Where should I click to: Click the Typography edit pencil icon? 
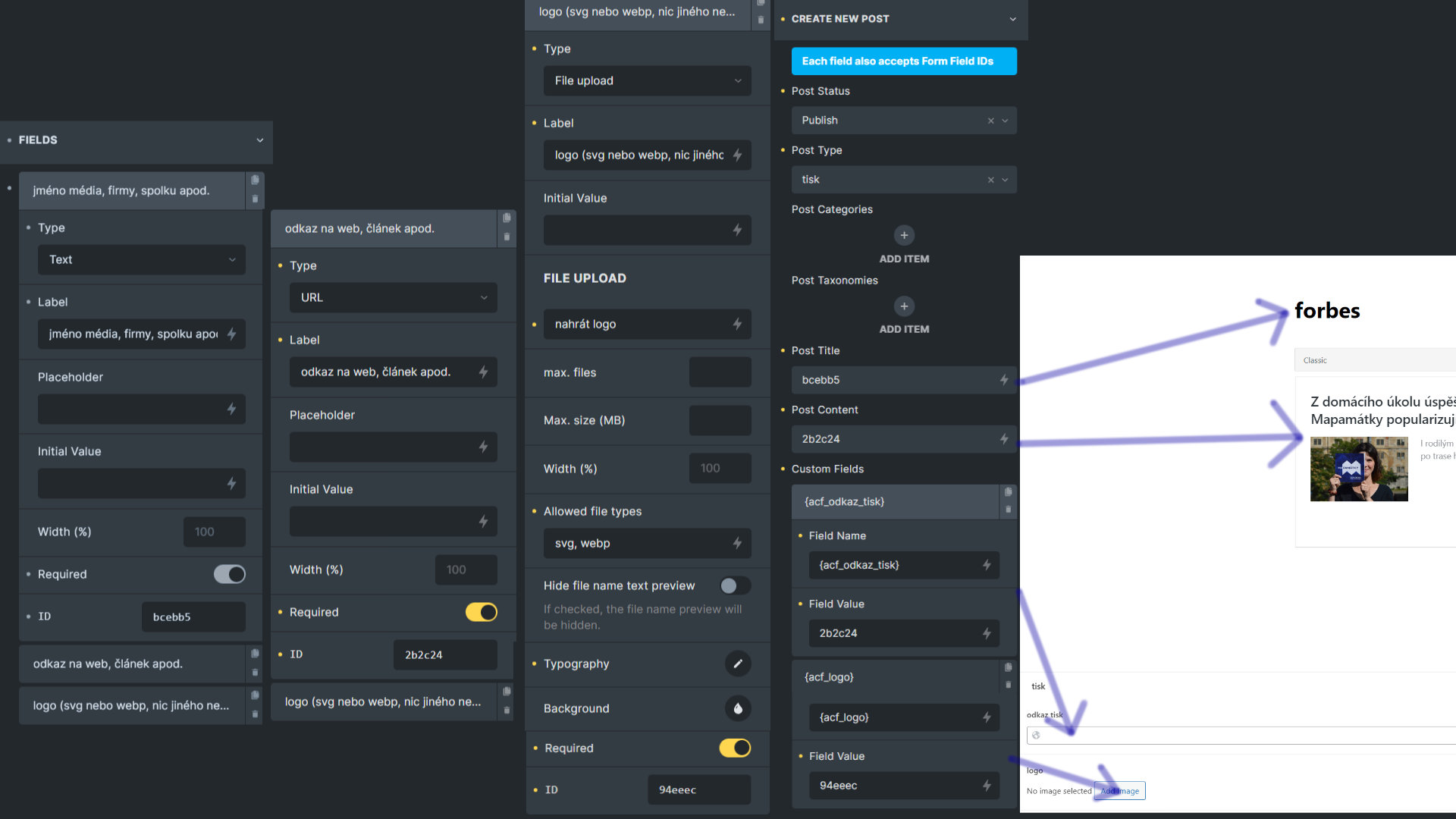738,664
